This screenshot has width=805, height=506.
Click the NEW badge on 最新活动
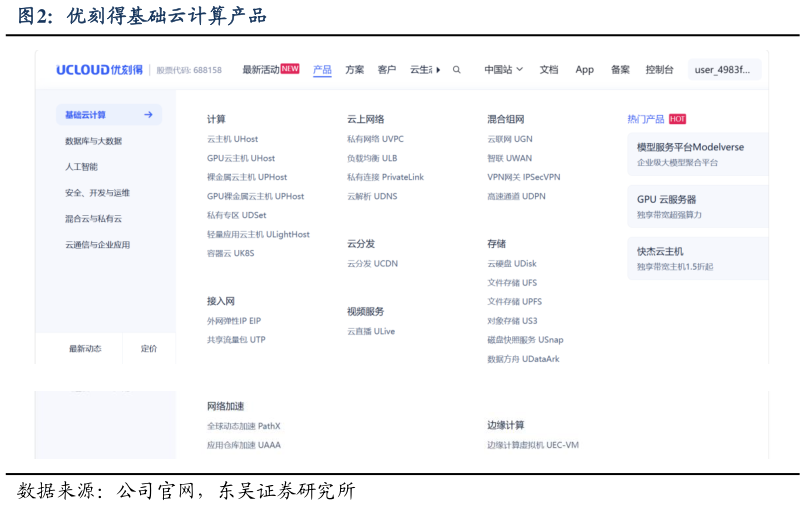290,69
